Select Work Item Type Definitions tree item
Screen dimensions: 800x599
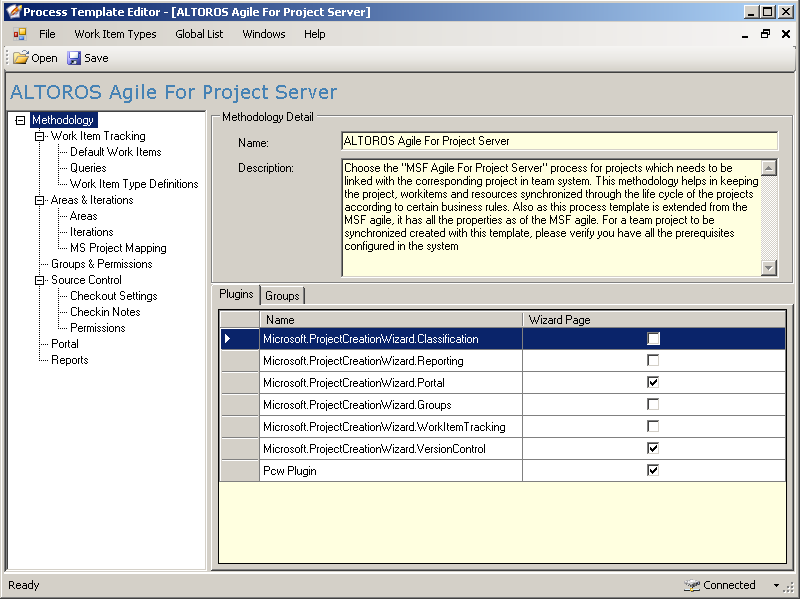point(134,184)
